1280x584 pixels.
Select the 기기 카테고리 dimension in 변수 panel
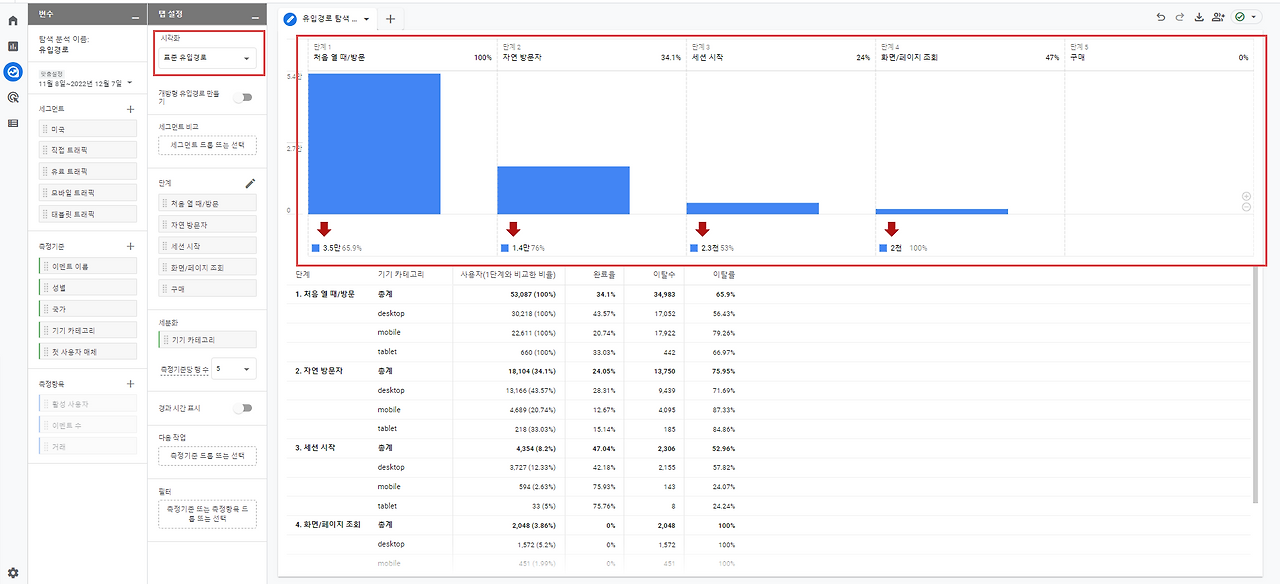click(88, 330)
